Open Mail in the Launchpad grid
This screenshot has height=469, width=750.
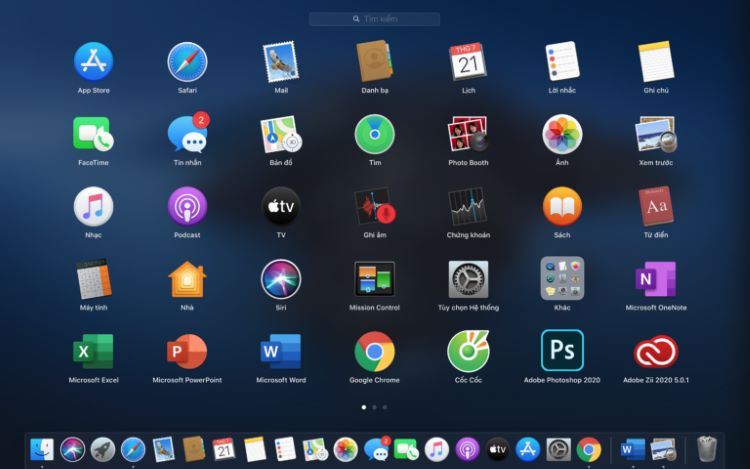(281, 62)
